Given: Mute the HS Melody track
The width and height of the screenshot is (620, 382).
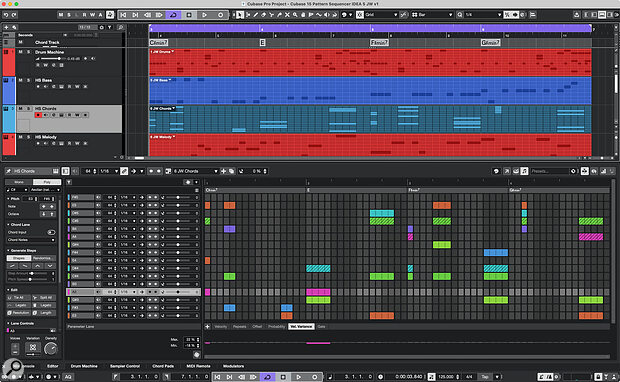Looking at the screenshot, I should [21, 137].
